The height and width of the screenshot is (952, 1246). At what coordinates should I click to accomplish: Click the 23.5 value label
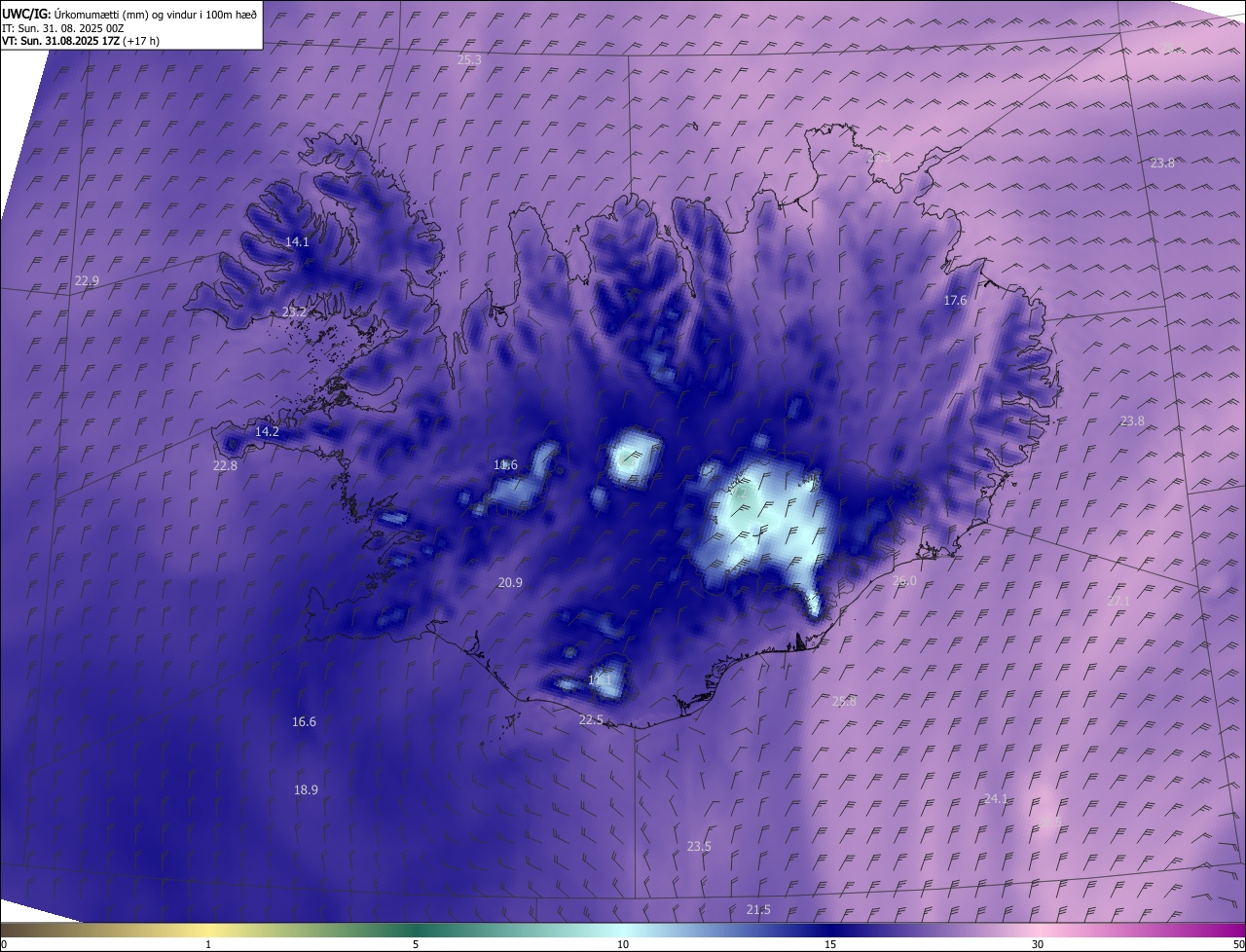click(x=699, y=847)
